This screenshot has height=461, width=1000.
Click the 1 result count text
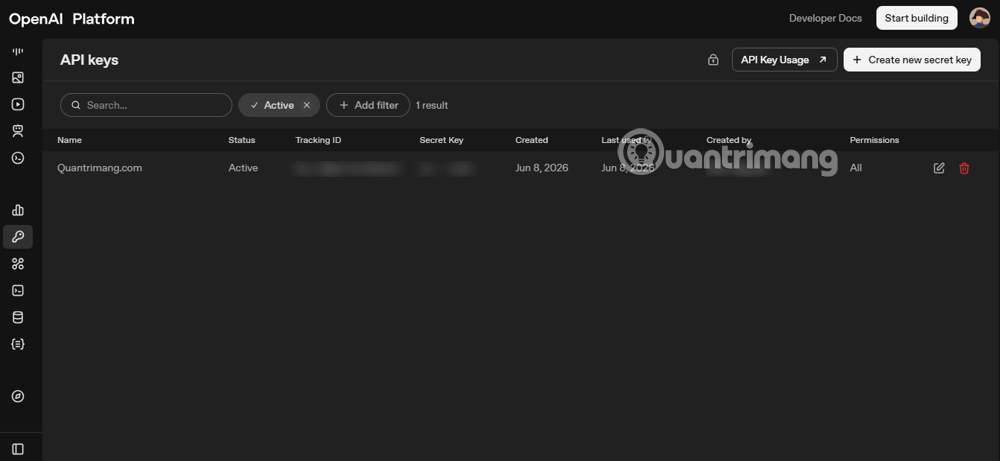coord(432,105)
